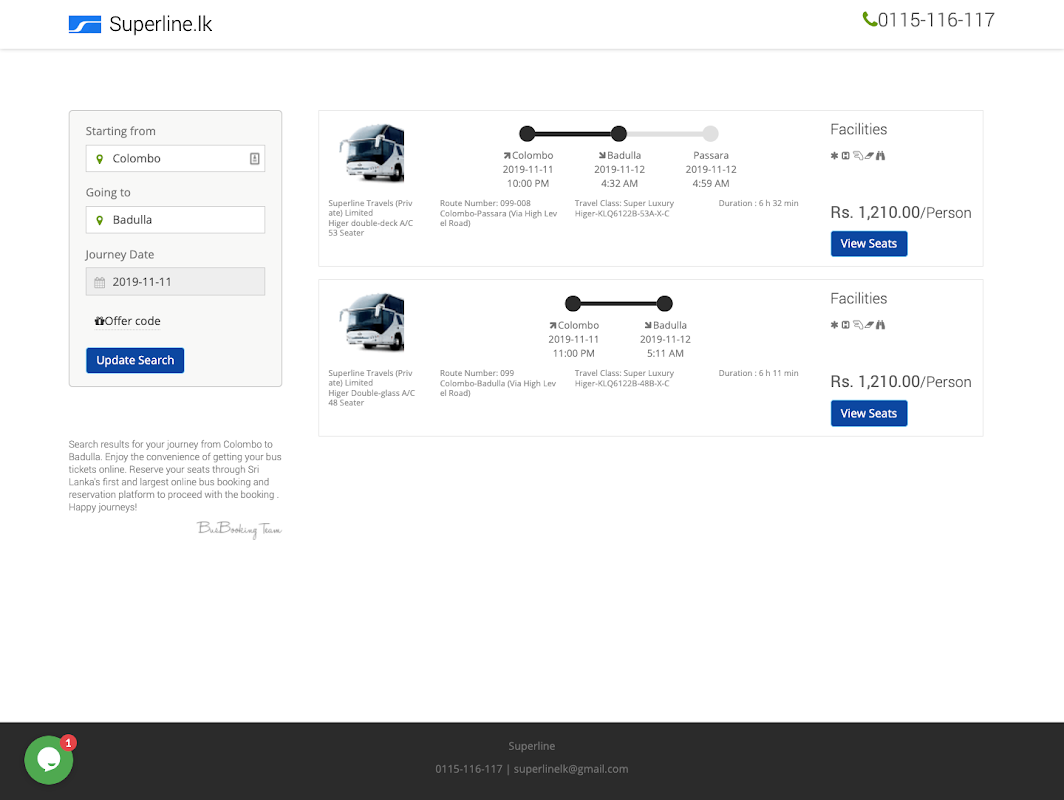Image resolution: width=1064 pixels, height=800 pixels.
Task: Click the first bus Facilities heading
Action: coord(858,129)
